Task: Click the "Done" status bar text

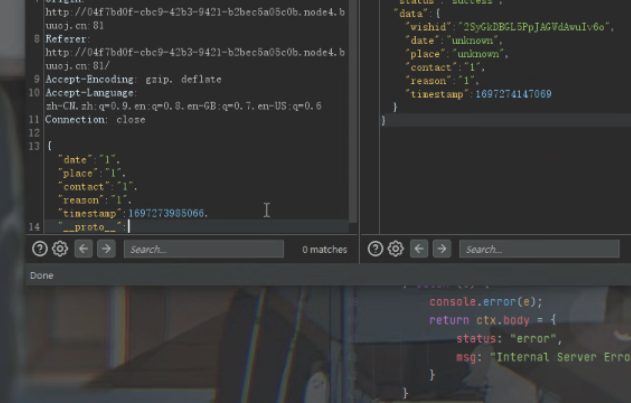Action: [42, 276]
